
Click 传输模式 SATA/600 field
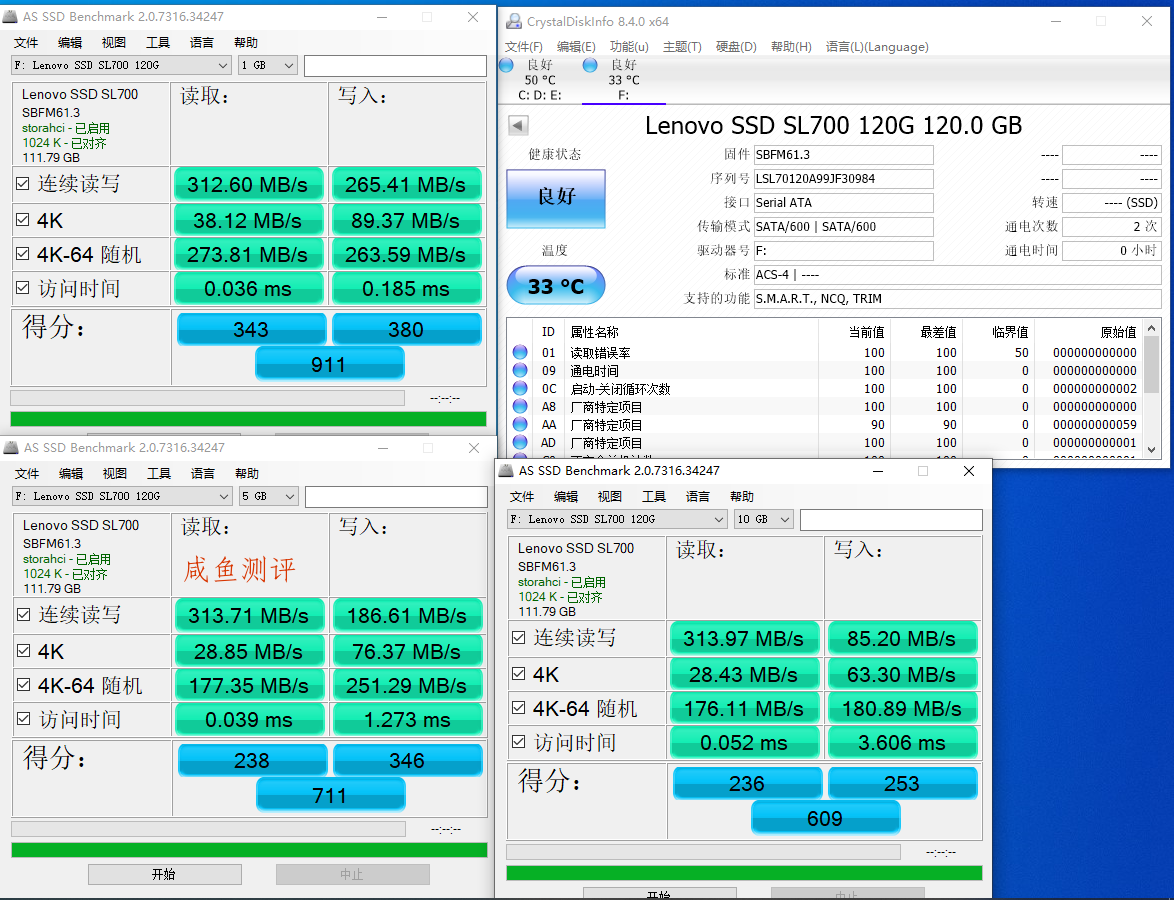click(843, 226)
